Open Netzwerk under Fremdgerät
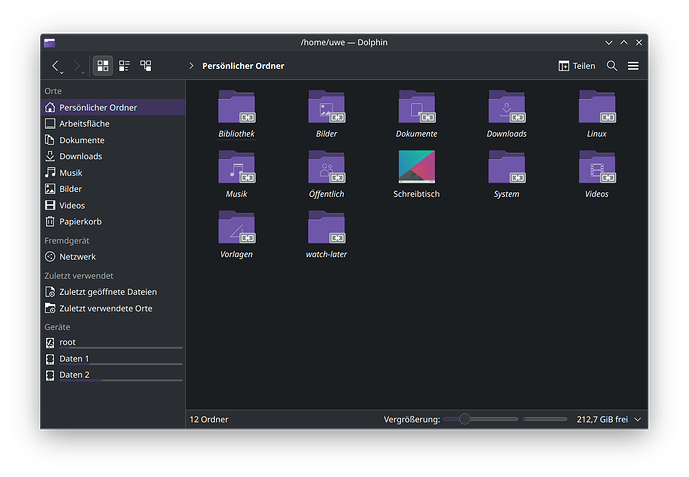 (113, 257)
